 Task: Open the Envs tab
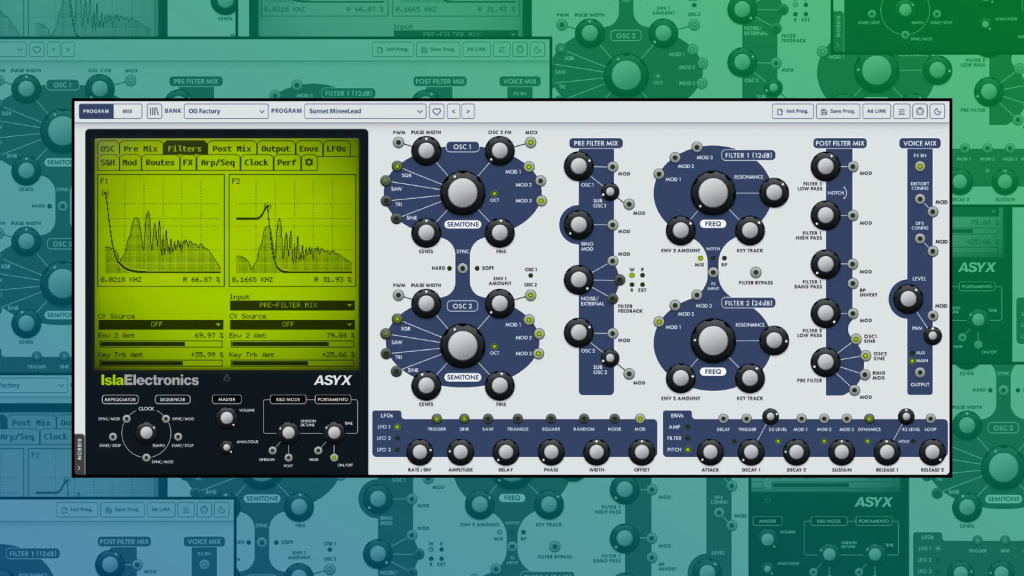(x=308, y=148)
